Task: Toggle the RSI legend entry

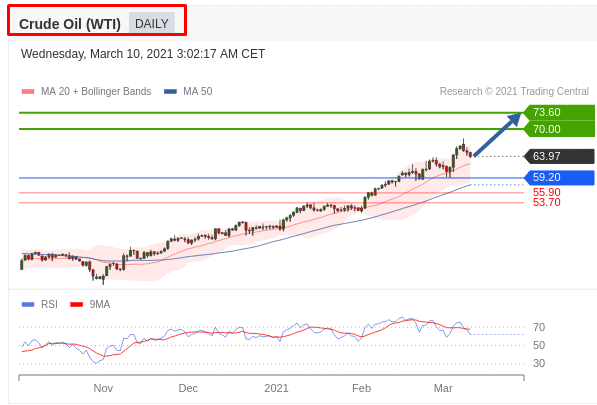Action: pyautogui.click(x=40, y=304)
